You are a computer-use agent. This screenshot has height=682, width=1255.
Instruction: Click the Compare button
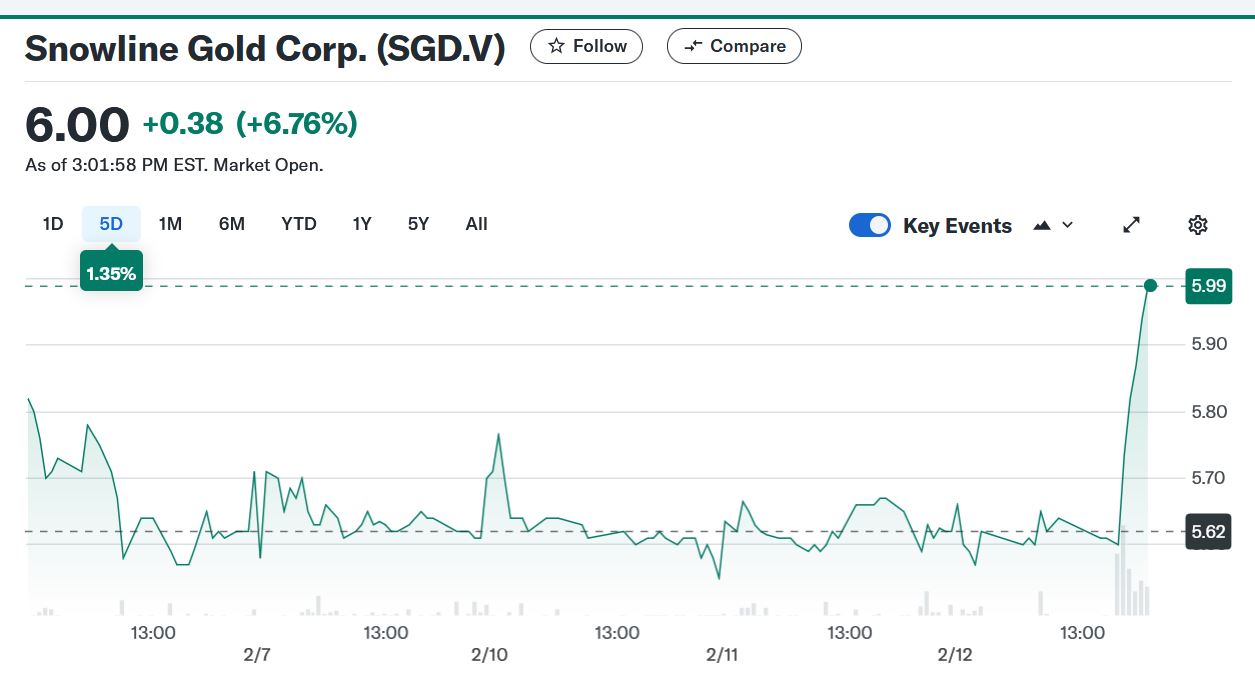click(734, 46)
